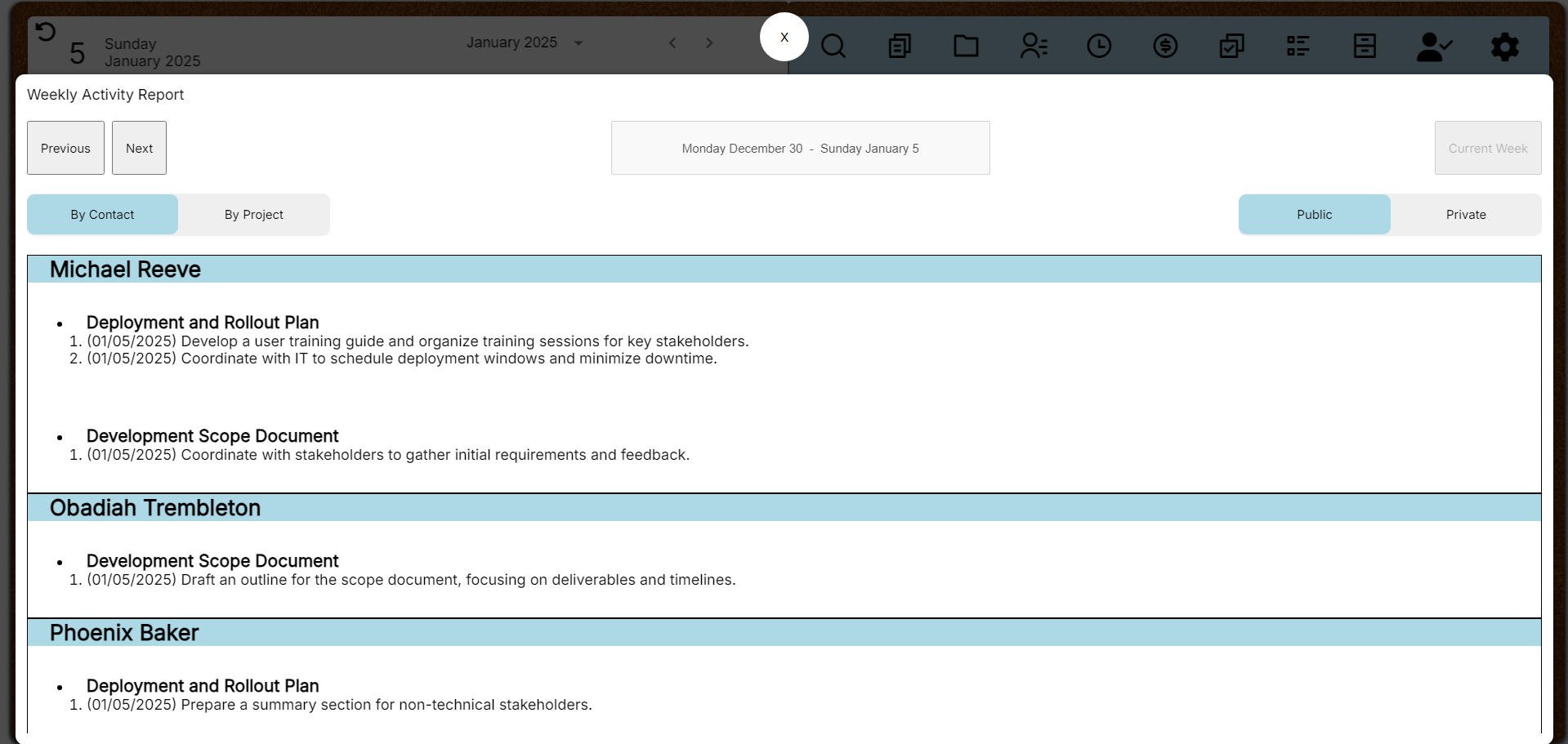This screenshot has height=744, width=1568.
Task: Open the settings gear icon
Action: pos(1504,47)
